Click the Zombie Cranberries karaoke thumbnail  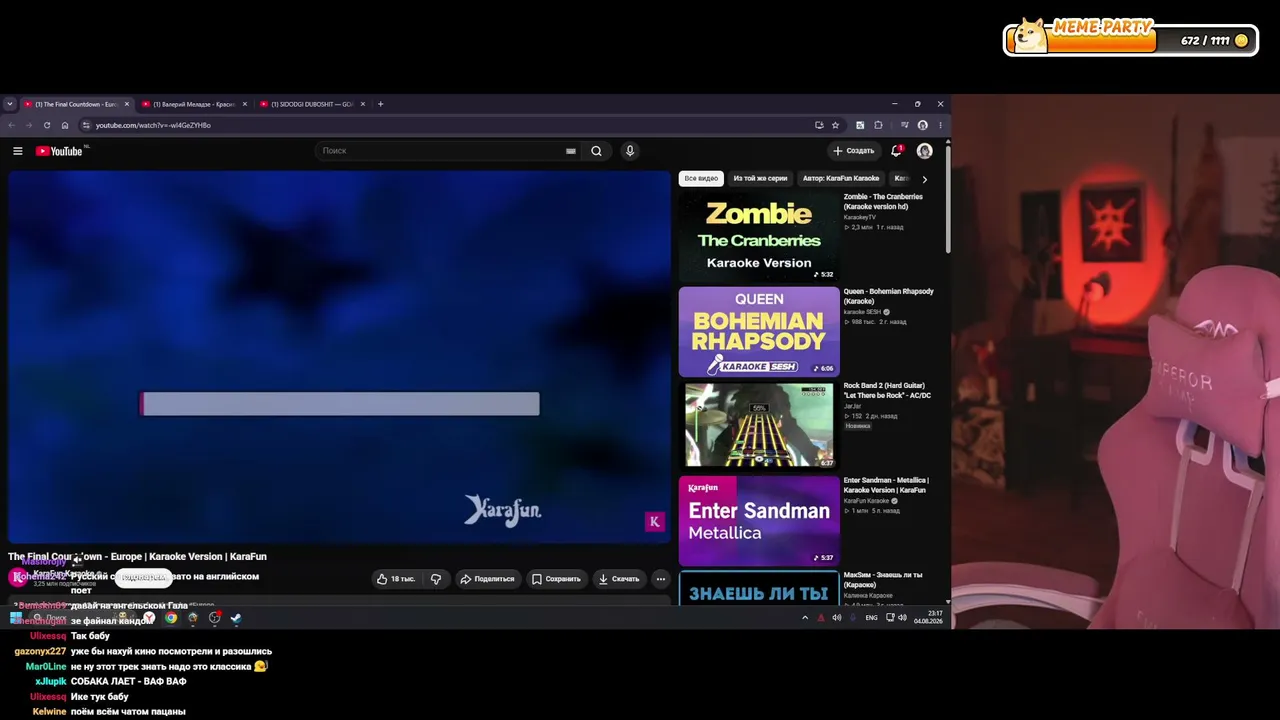point(759,237)
